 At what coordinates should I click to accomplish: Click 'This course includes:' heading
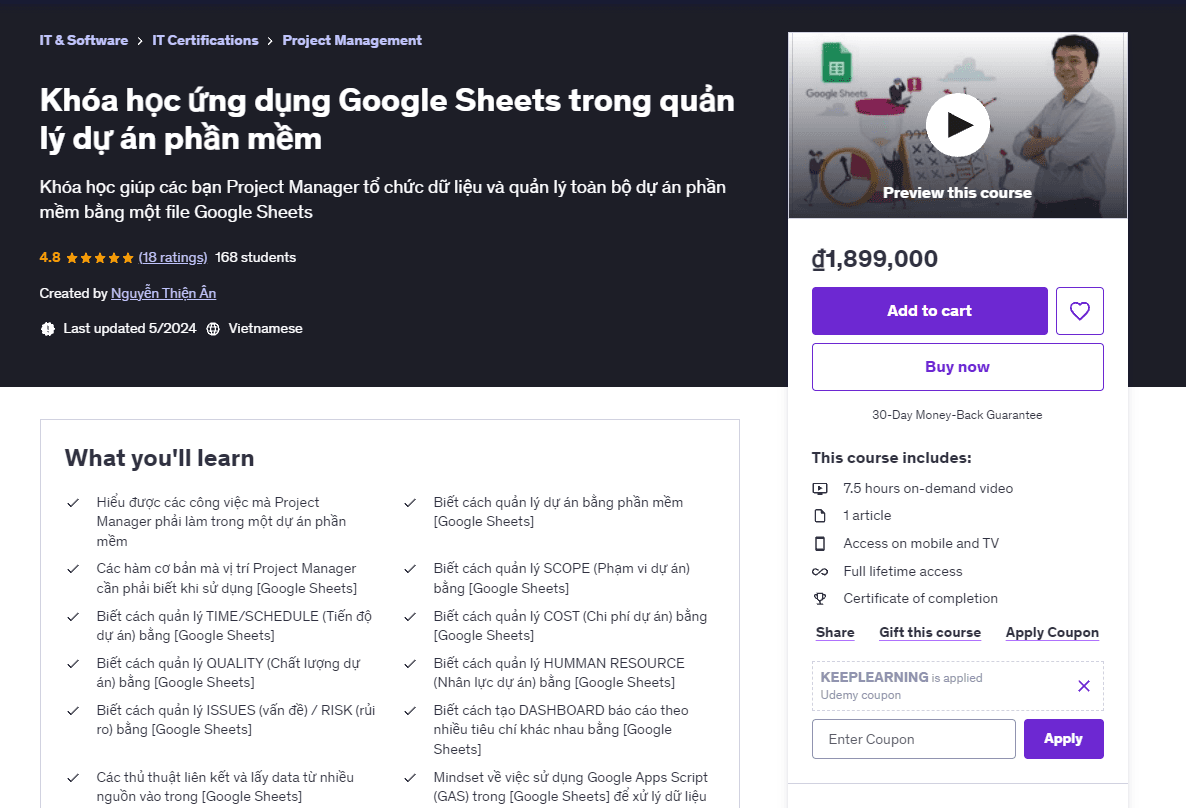(x=891, y=458)
